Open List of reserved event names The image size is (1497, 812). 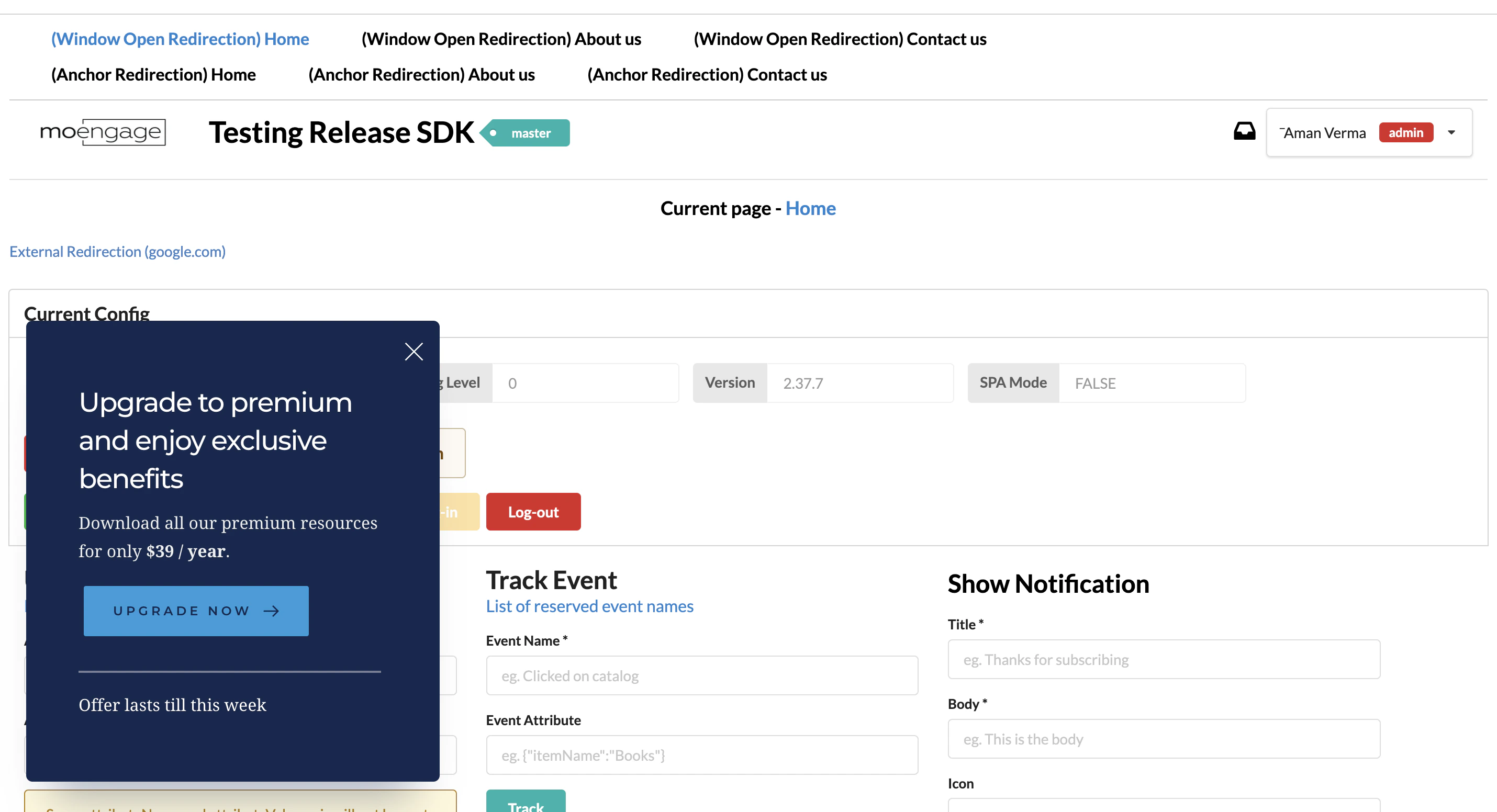coord(589,606)
